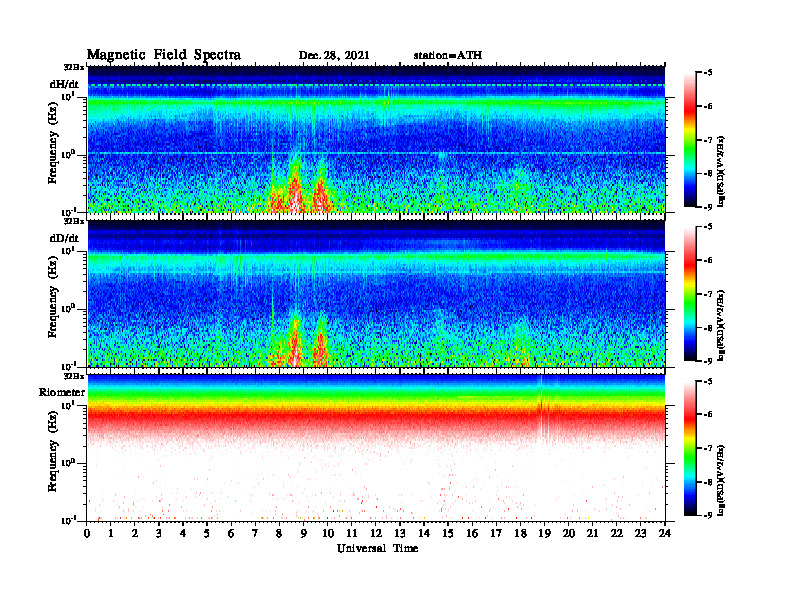
Task: Click hour 15 tick label on time axis
Action: [x=448, y=533]
